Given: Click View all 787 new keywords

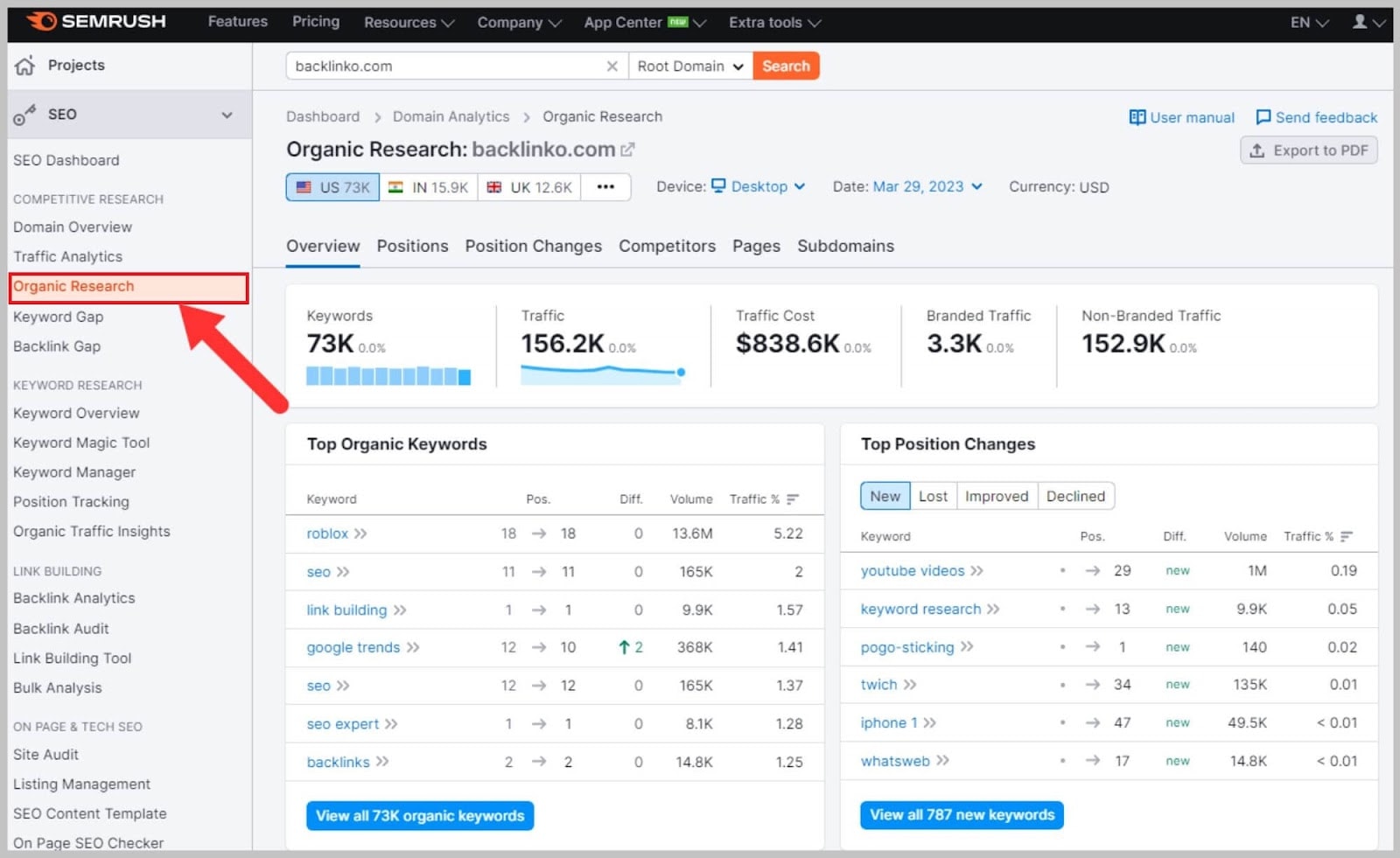Looking at the screenshot, I should (x=962, y=815).
